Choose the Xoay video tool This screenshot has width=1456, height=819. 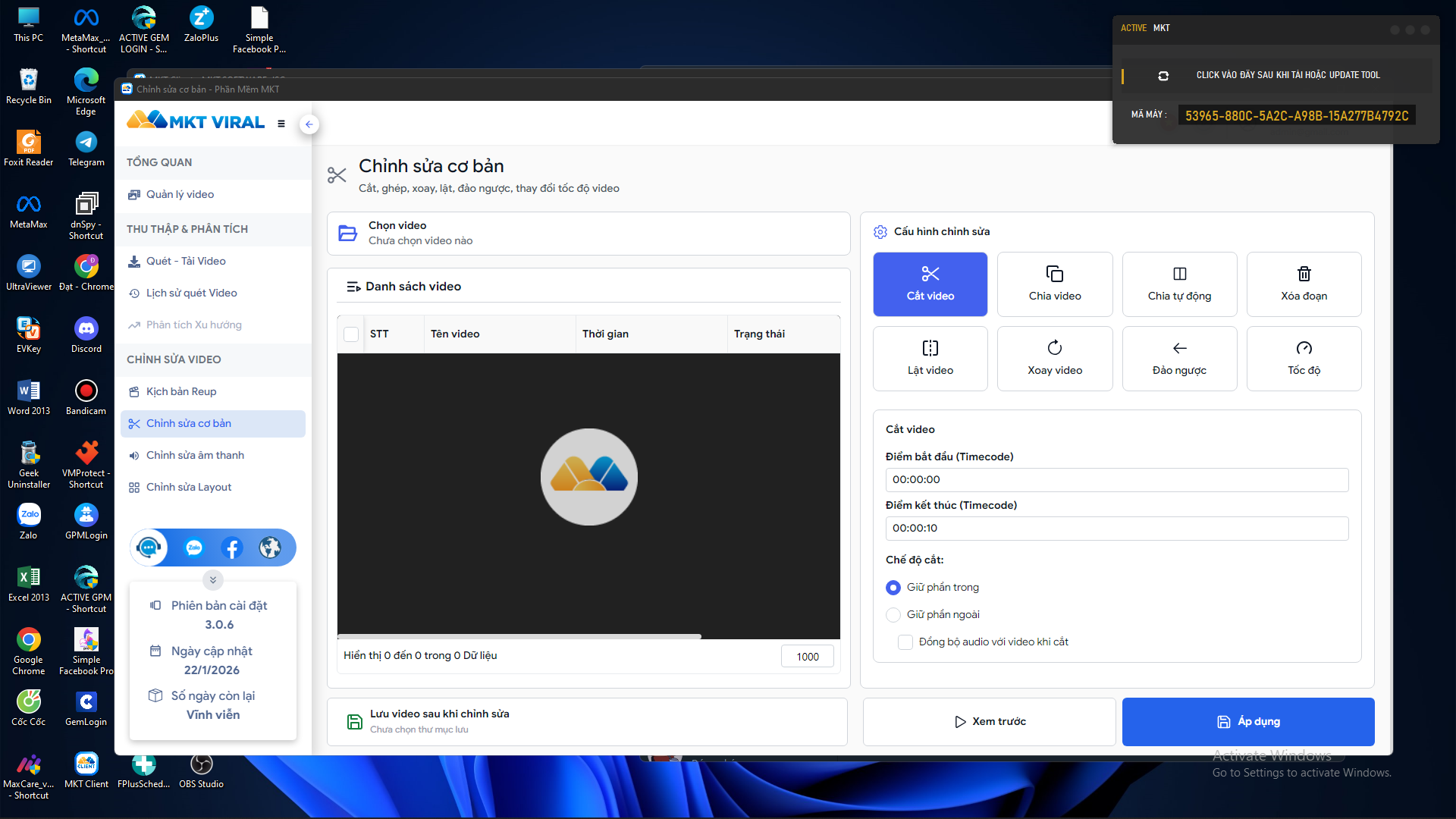point(1055,358)
